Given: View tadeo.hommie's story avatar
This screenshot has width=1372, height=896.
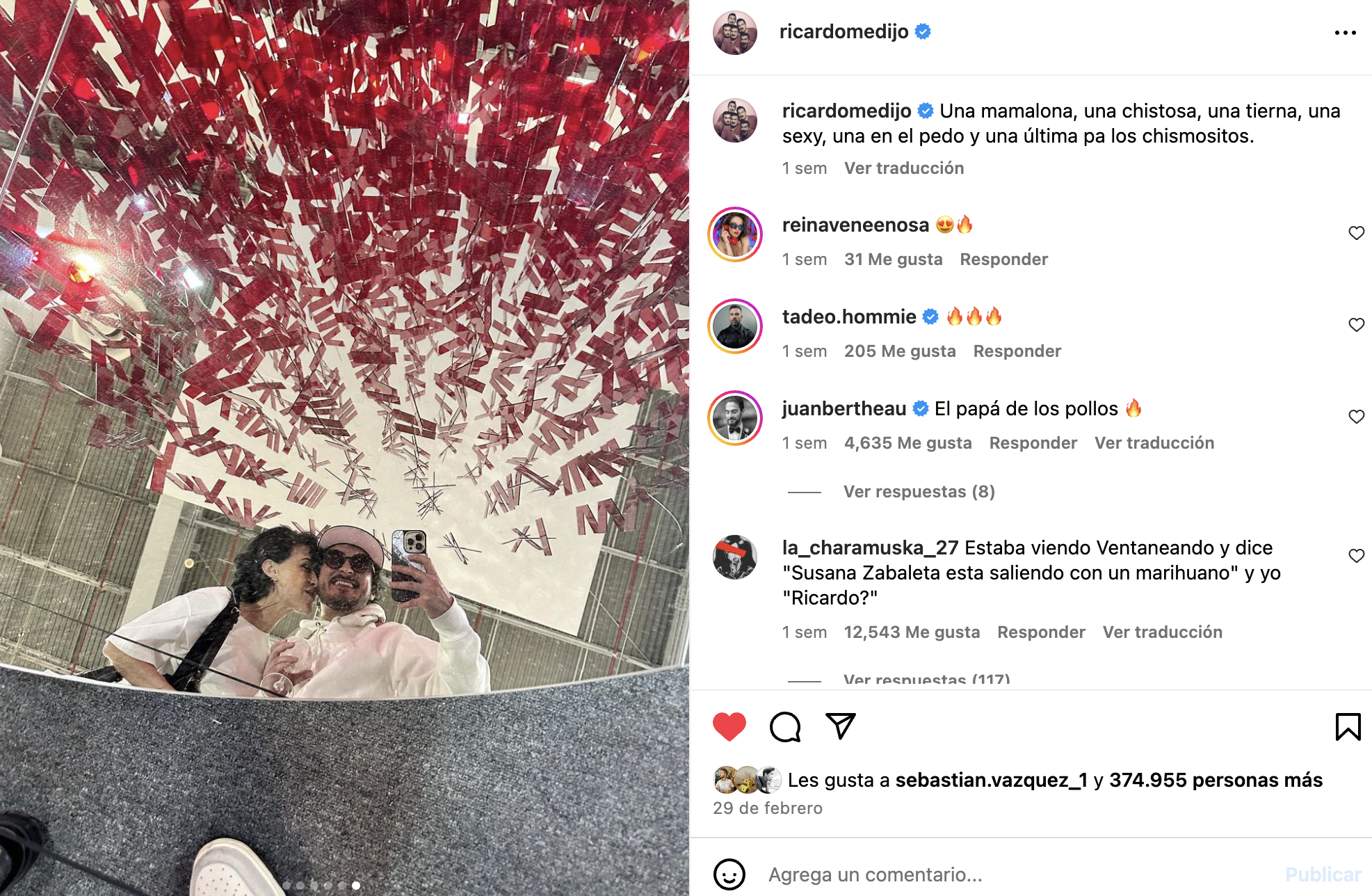Looking at the screenshot, I should pyautogui.click(x=735, y=326).
